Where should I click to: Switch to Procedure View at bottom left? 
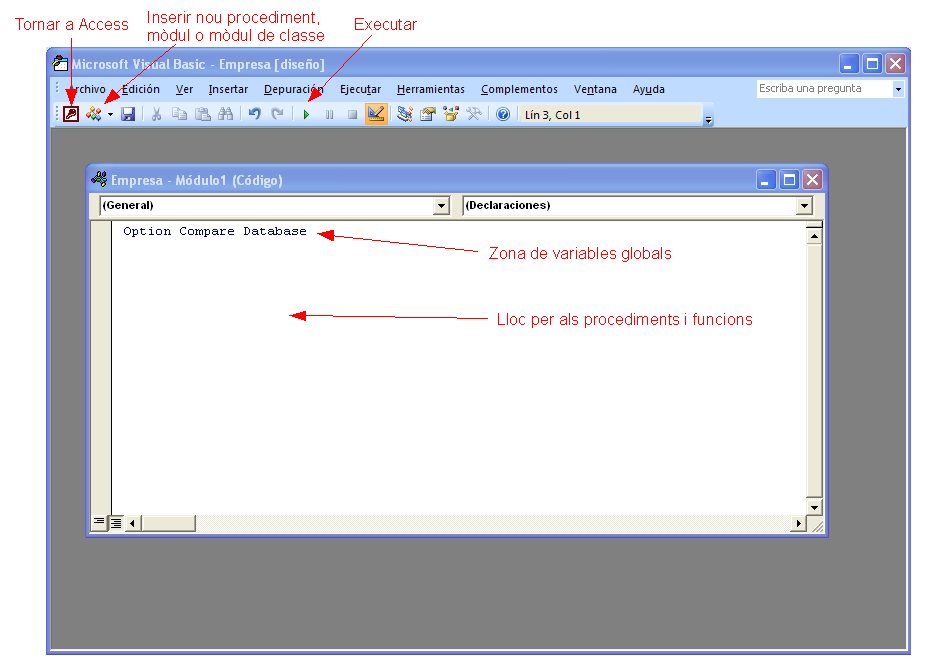[99, 522]
